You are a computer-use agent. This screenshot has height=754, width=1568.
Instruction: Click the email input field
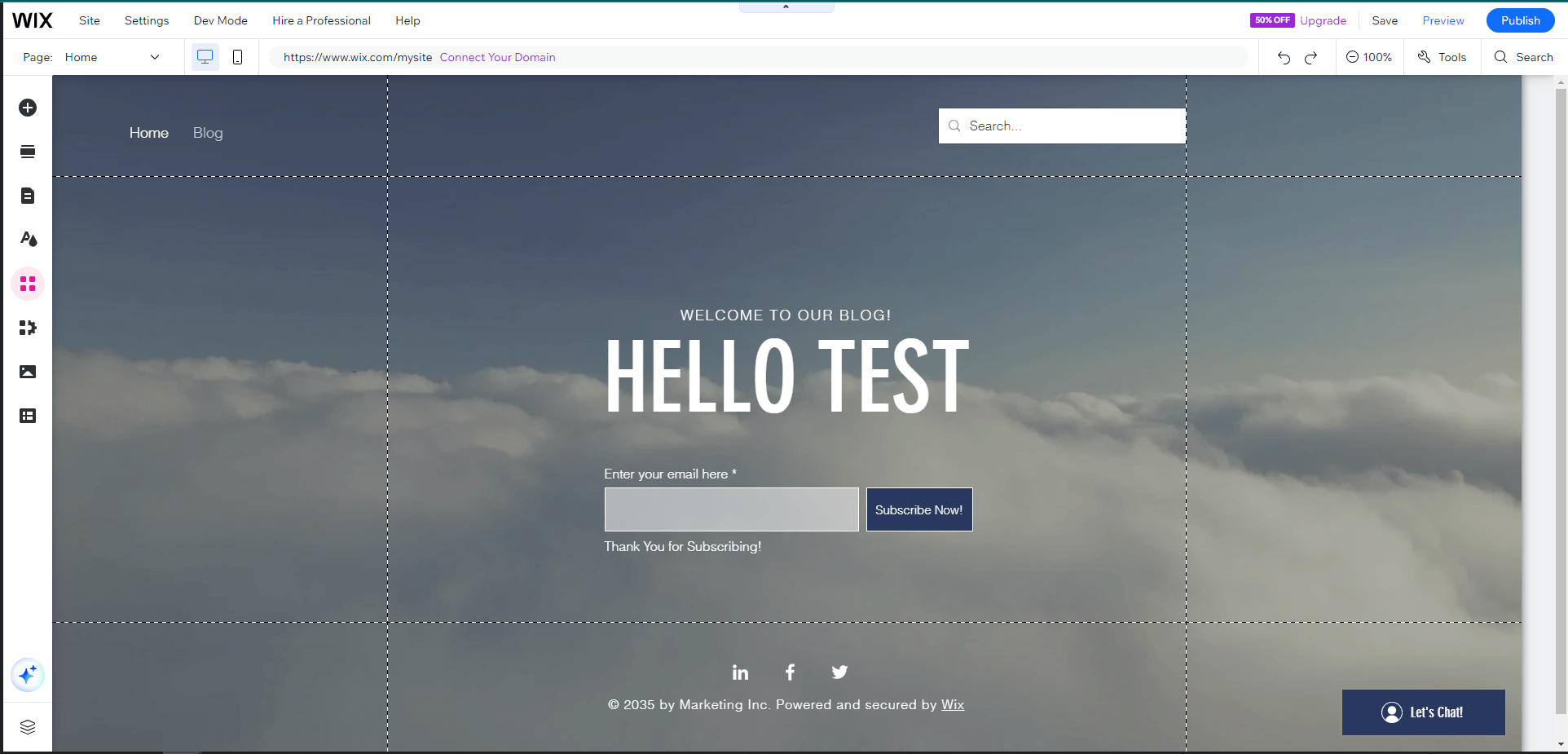coord(731,509)
